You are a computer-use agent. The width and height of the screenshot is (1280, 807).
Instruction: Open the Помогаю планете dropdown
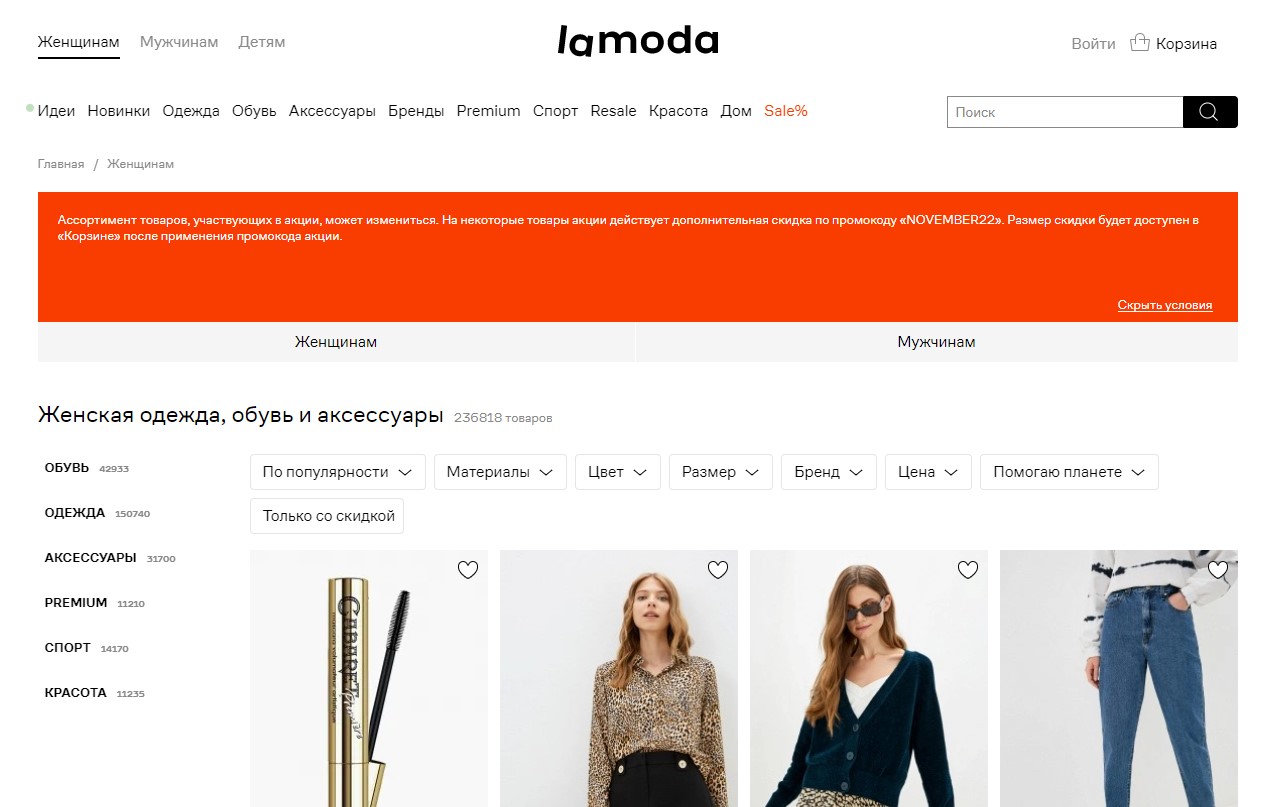pyautogui.click(x=1069, y=472)
